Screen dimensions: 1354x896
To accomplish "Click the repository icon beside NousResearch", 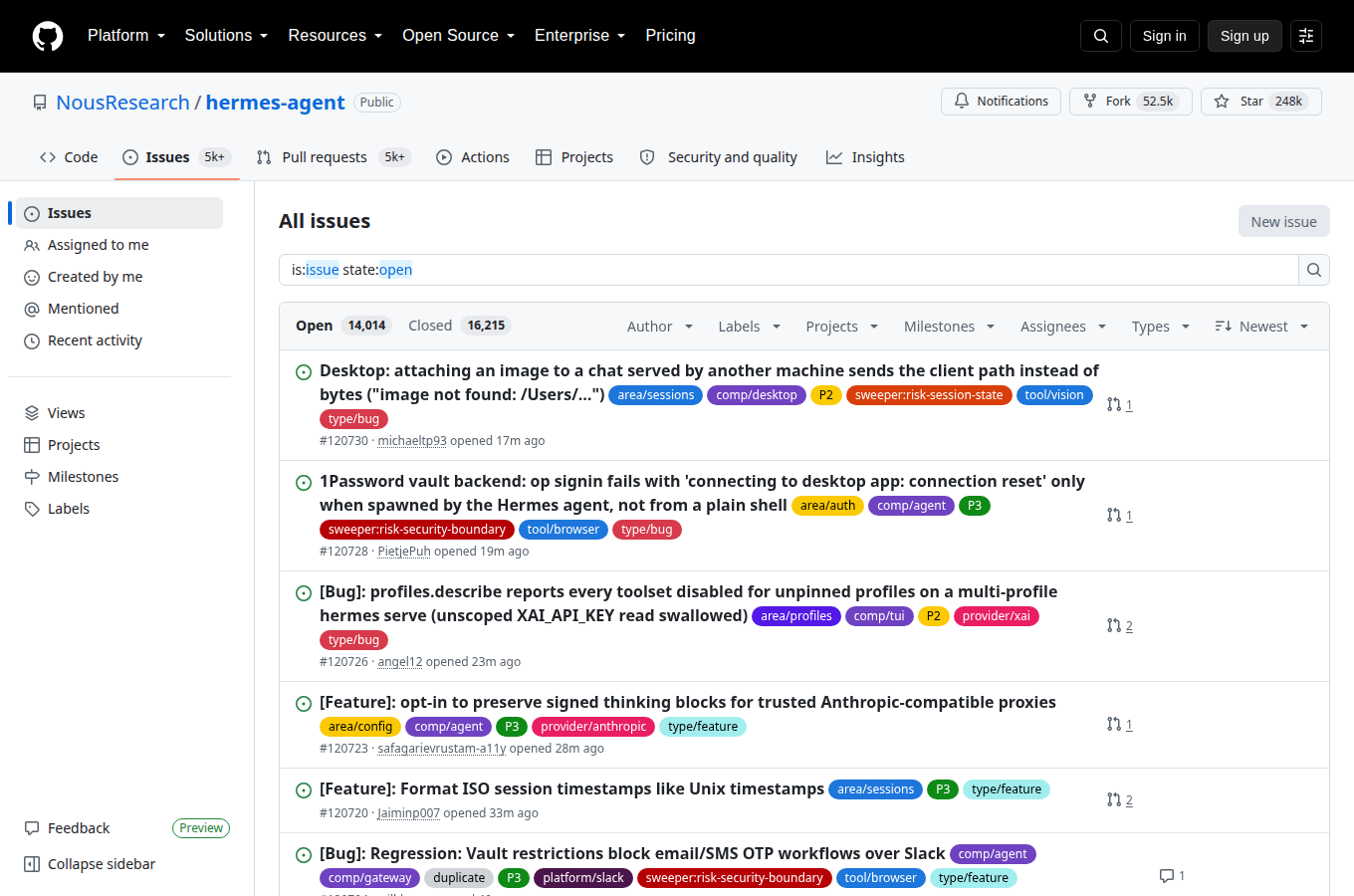I will pyautogui.click(x=40, y=103).
